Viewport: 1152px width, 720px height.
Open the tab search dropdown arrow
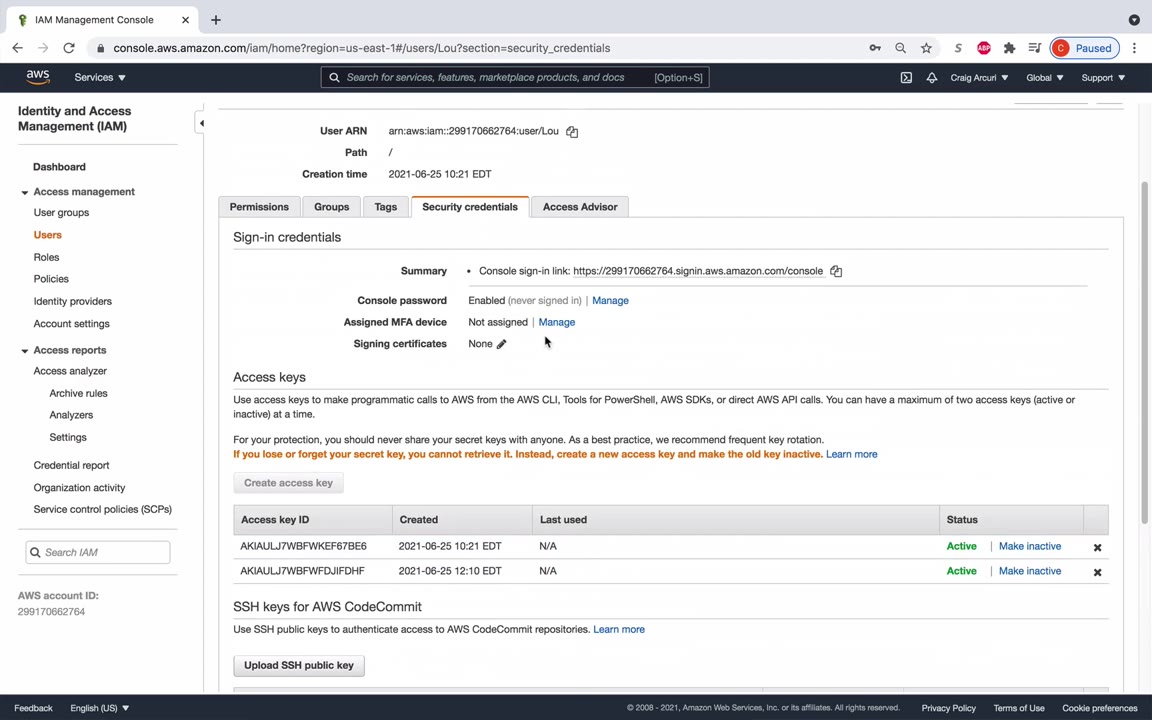[1134, 20]
